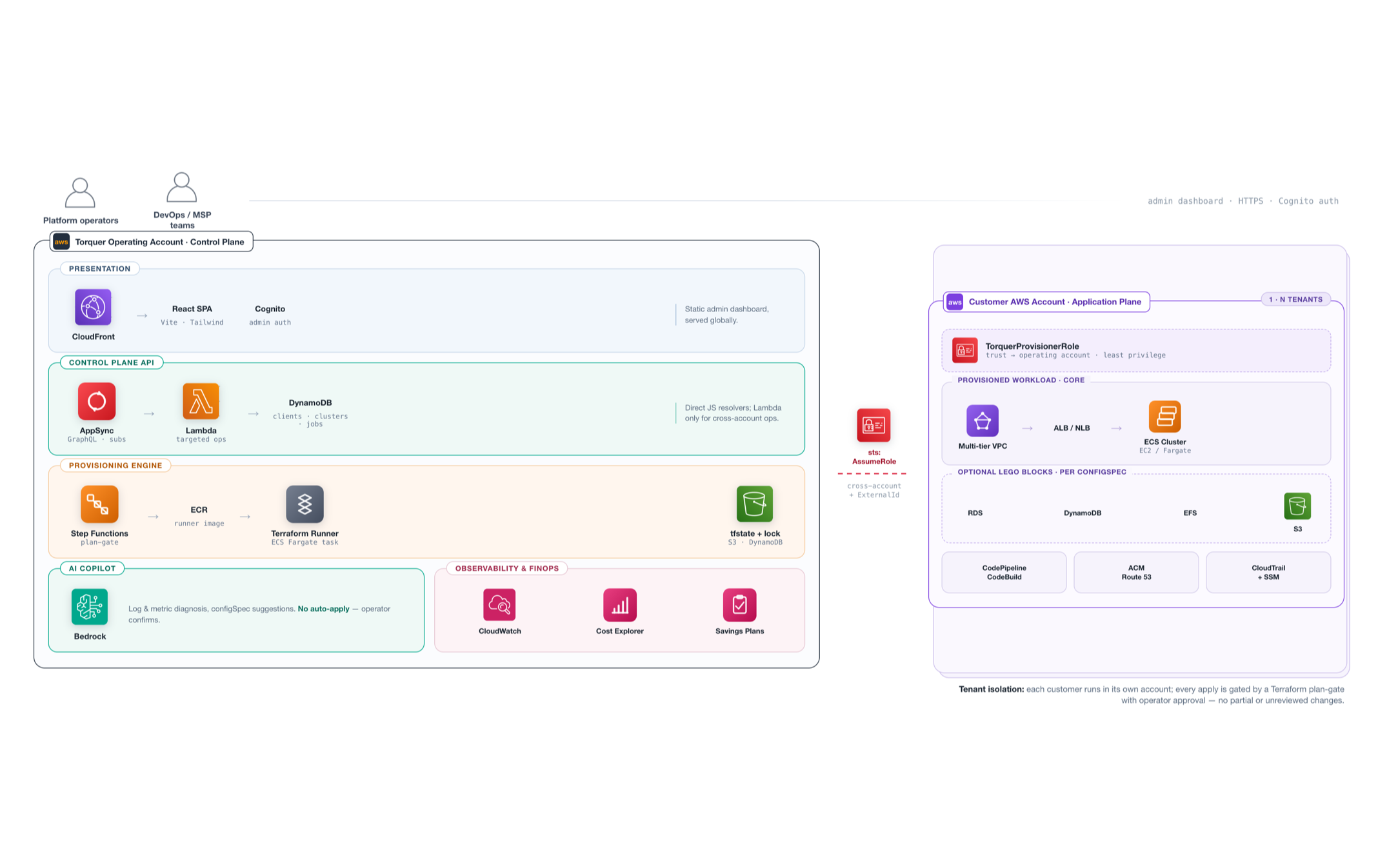
Task: Click the 1 · N TENANTS badge
Action: (1295, 299)
